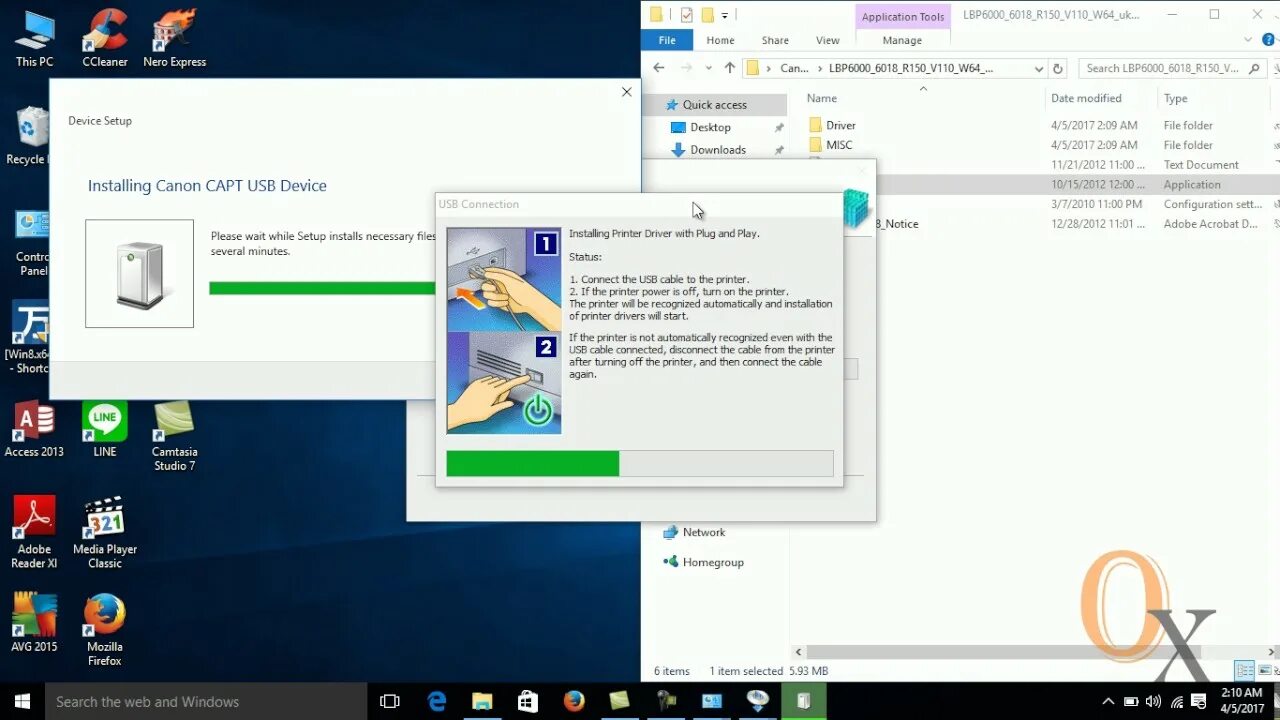Open the This PC desktop icon
This screenshot has height=720, width=1280.
coord(34,40)
